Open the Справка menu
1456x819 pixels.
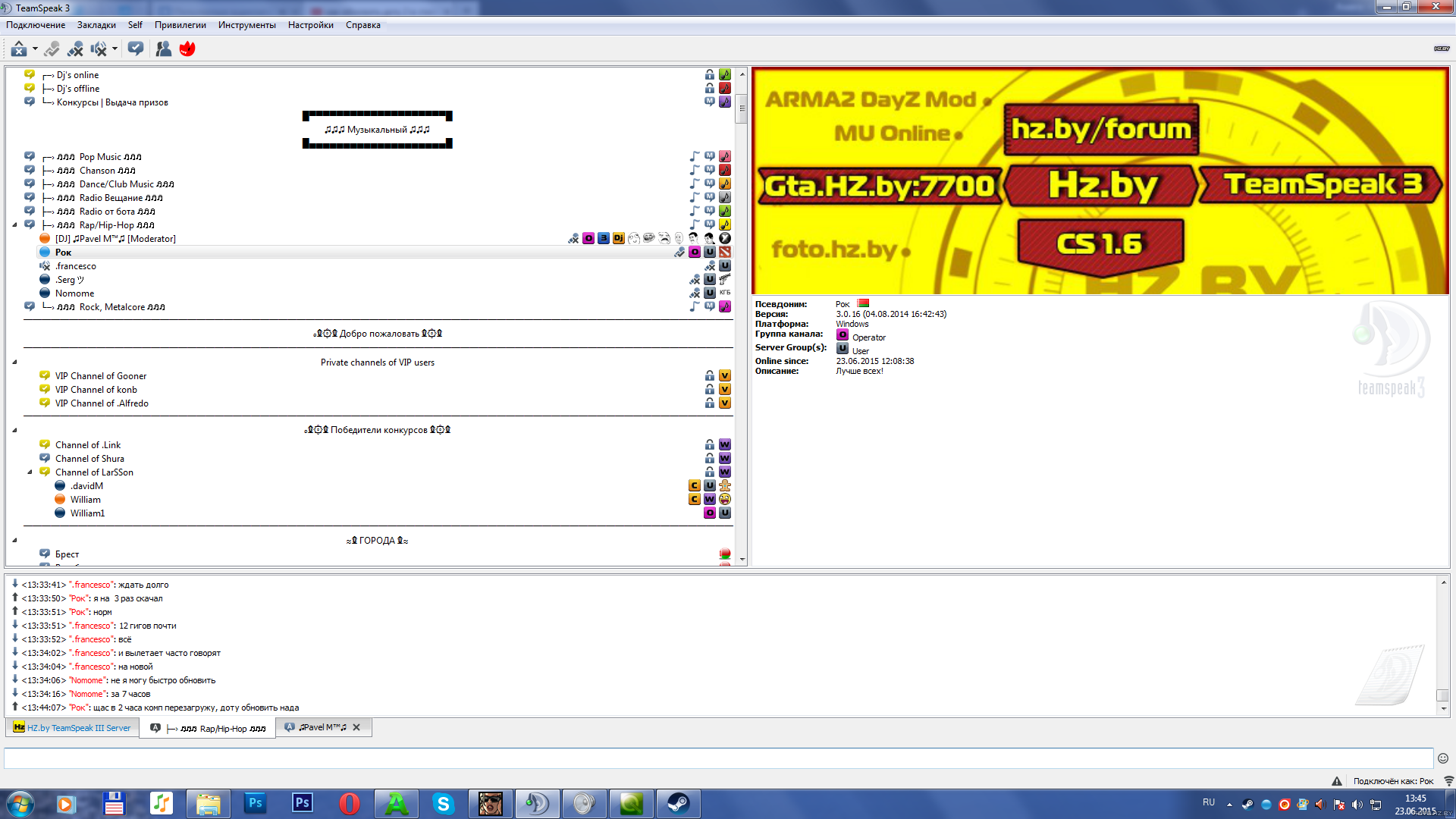pyautogui.click(x=362, y=25)
